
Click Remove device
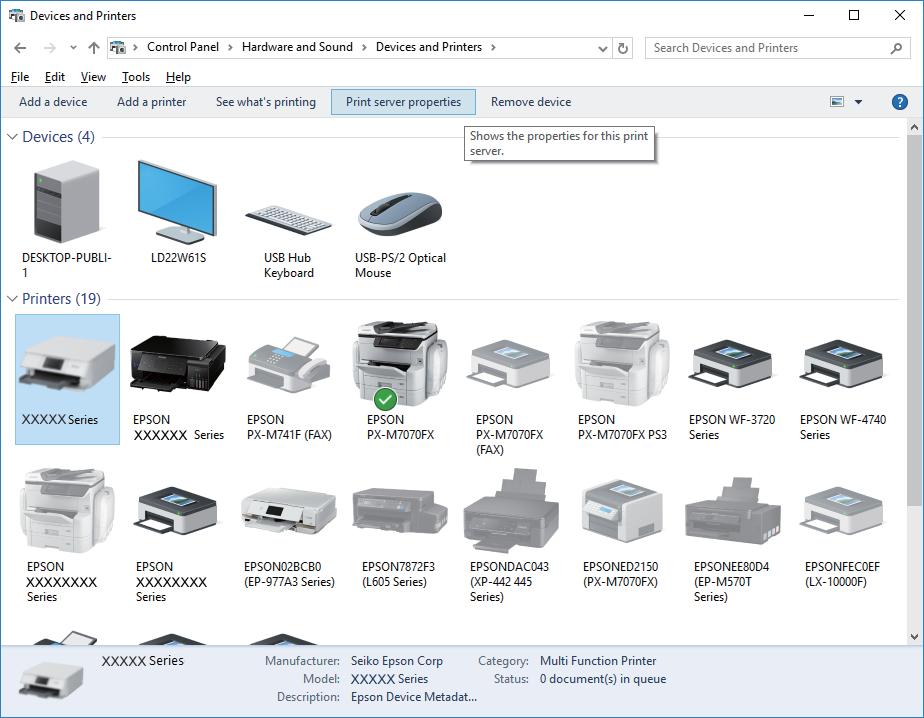click(x=531, y=102)
